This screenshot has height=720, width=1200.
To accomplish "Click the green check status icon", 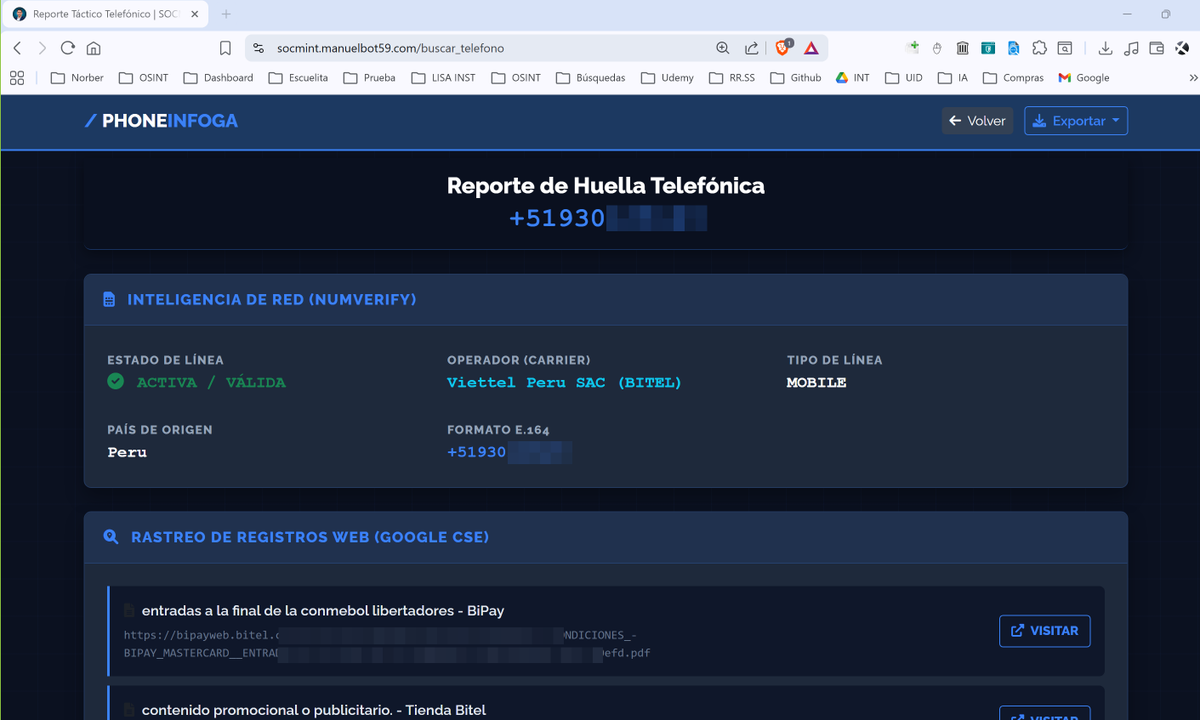I will [x=116, y=381].
